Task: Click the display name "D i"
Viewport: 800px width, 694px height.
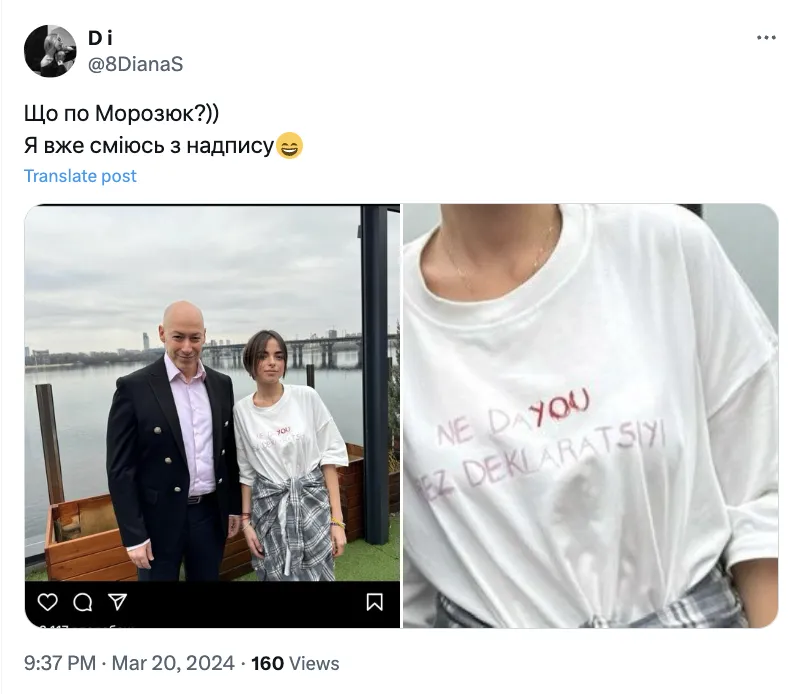Action: click(x=100, y=39)
